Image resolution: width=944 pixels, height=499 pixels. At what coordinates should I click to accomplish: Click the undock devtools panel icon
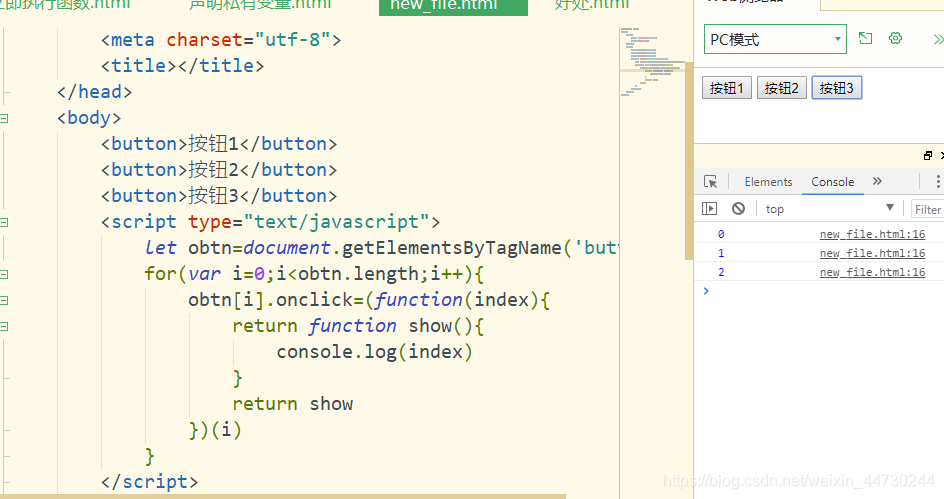[928, 156]
